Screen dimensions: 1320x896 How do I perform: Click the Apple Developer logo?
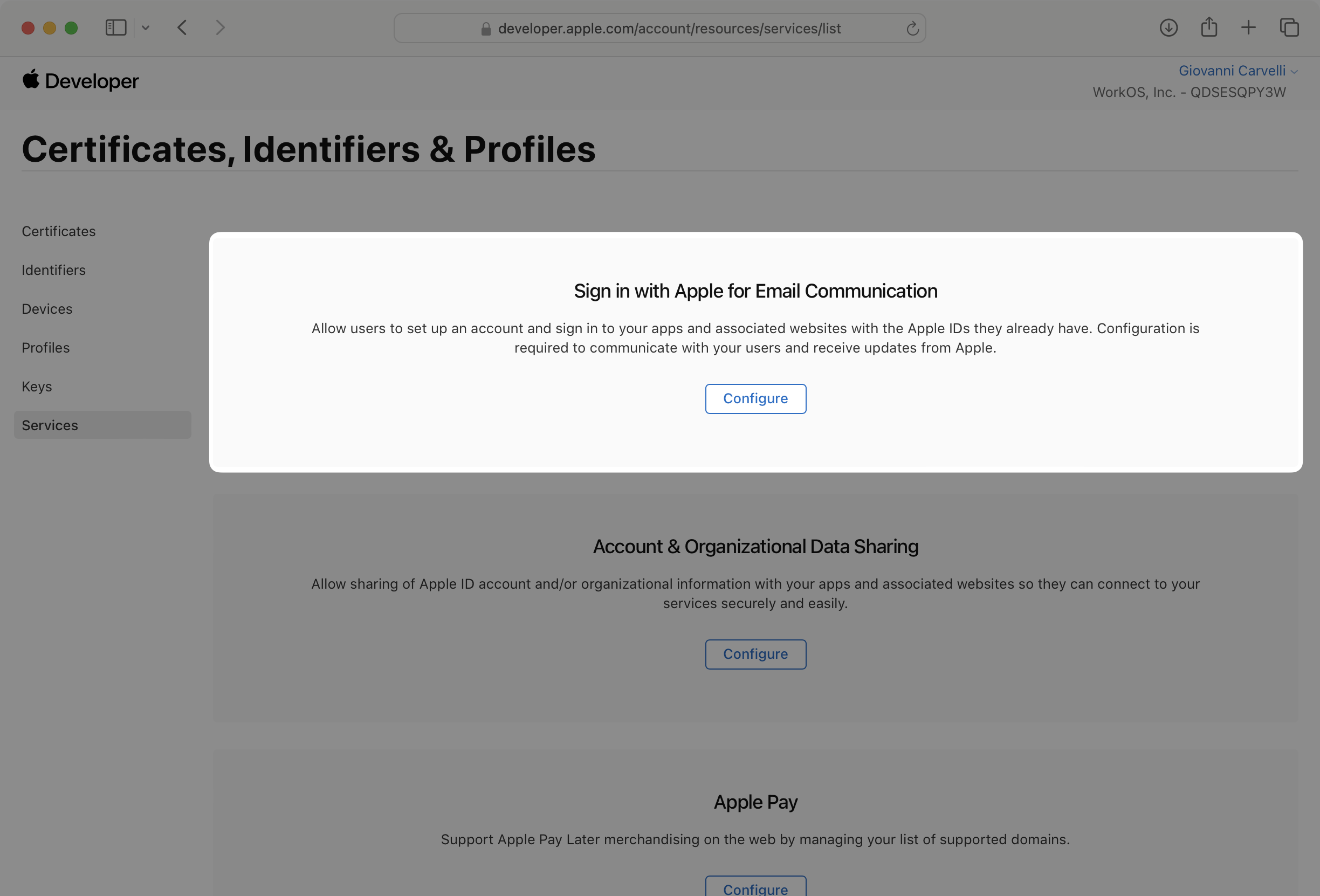[x=80, y=81]
